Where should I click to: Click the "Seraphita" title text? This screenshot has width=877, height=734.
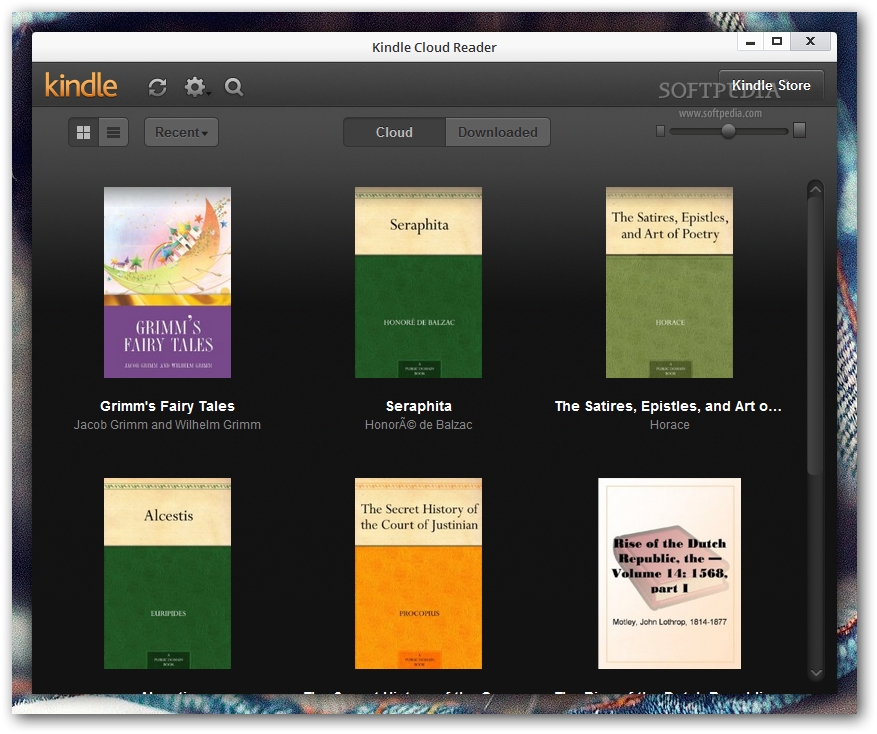point(418,406)
